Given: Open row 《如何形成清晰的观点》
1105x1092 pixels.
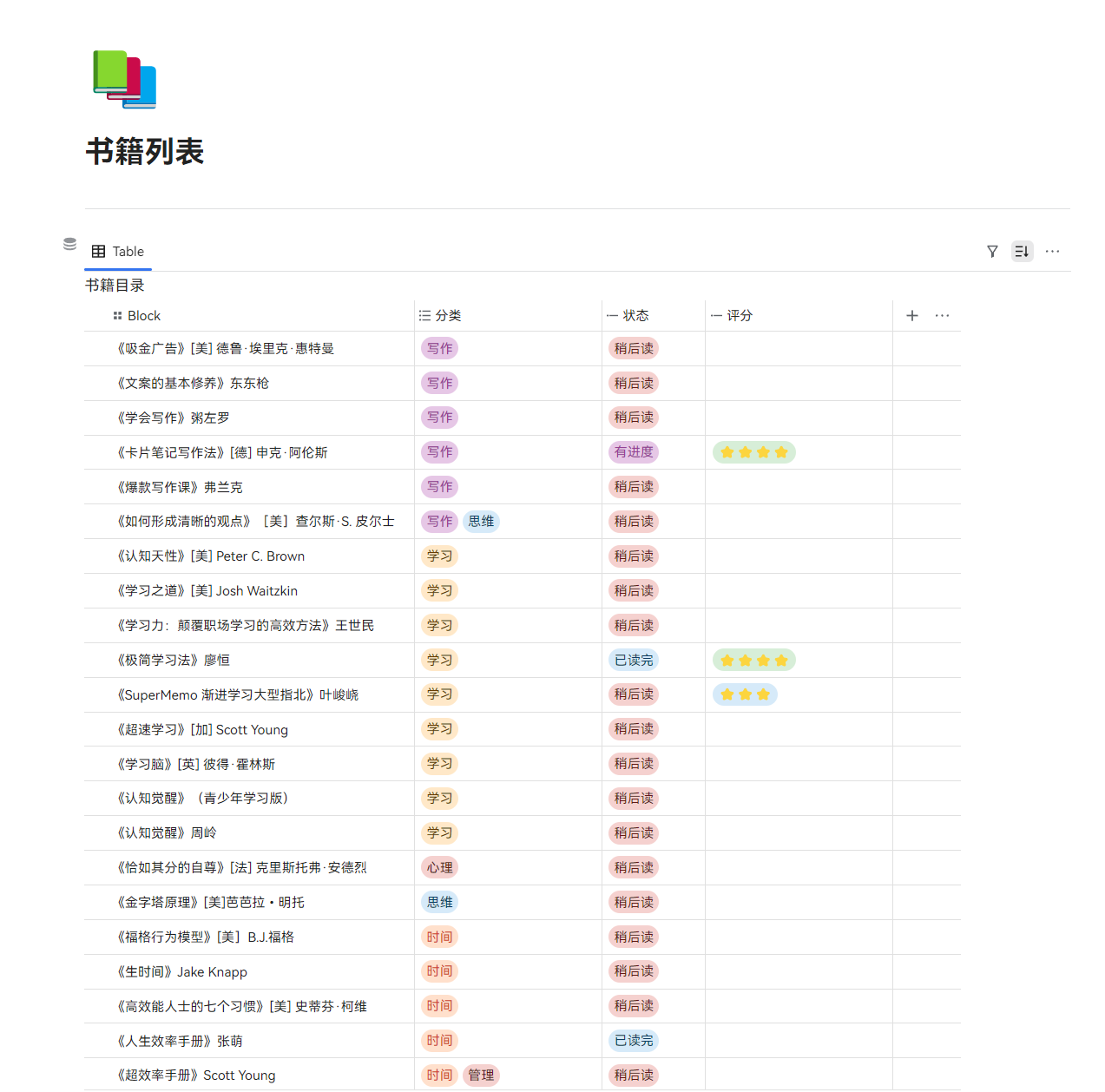Looking at the screenshot, I should [256, 522].
